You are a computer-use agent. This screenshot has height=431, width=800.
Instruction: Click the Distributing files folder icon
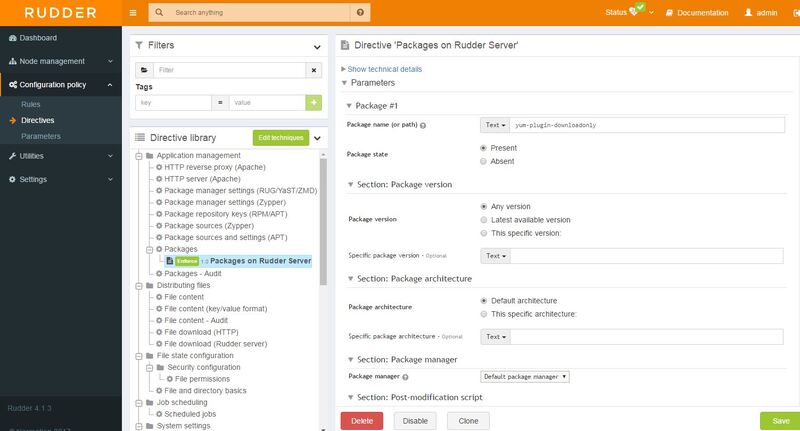[149, 286]
